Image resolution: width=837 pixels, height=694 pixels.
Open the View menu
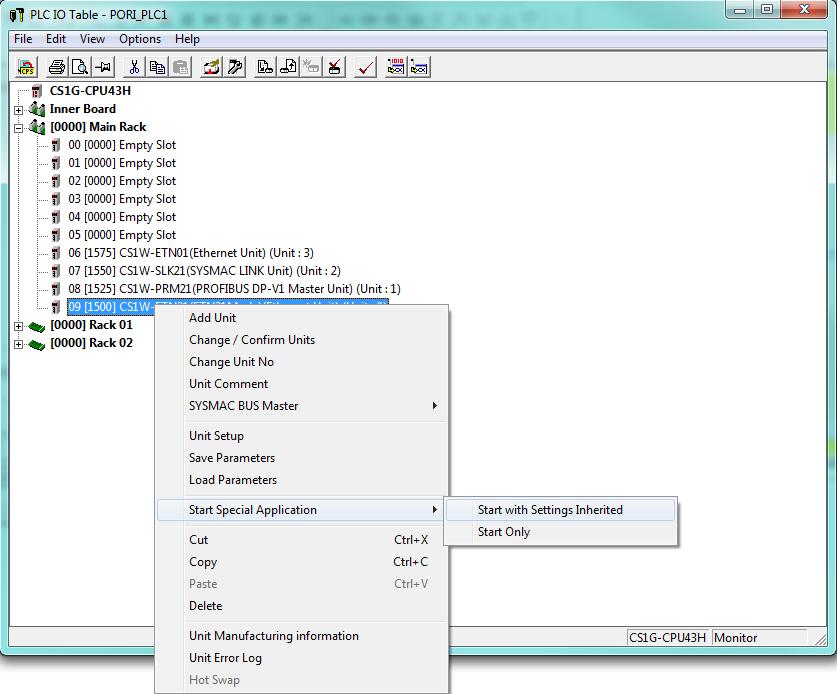[x=92, y=39]
